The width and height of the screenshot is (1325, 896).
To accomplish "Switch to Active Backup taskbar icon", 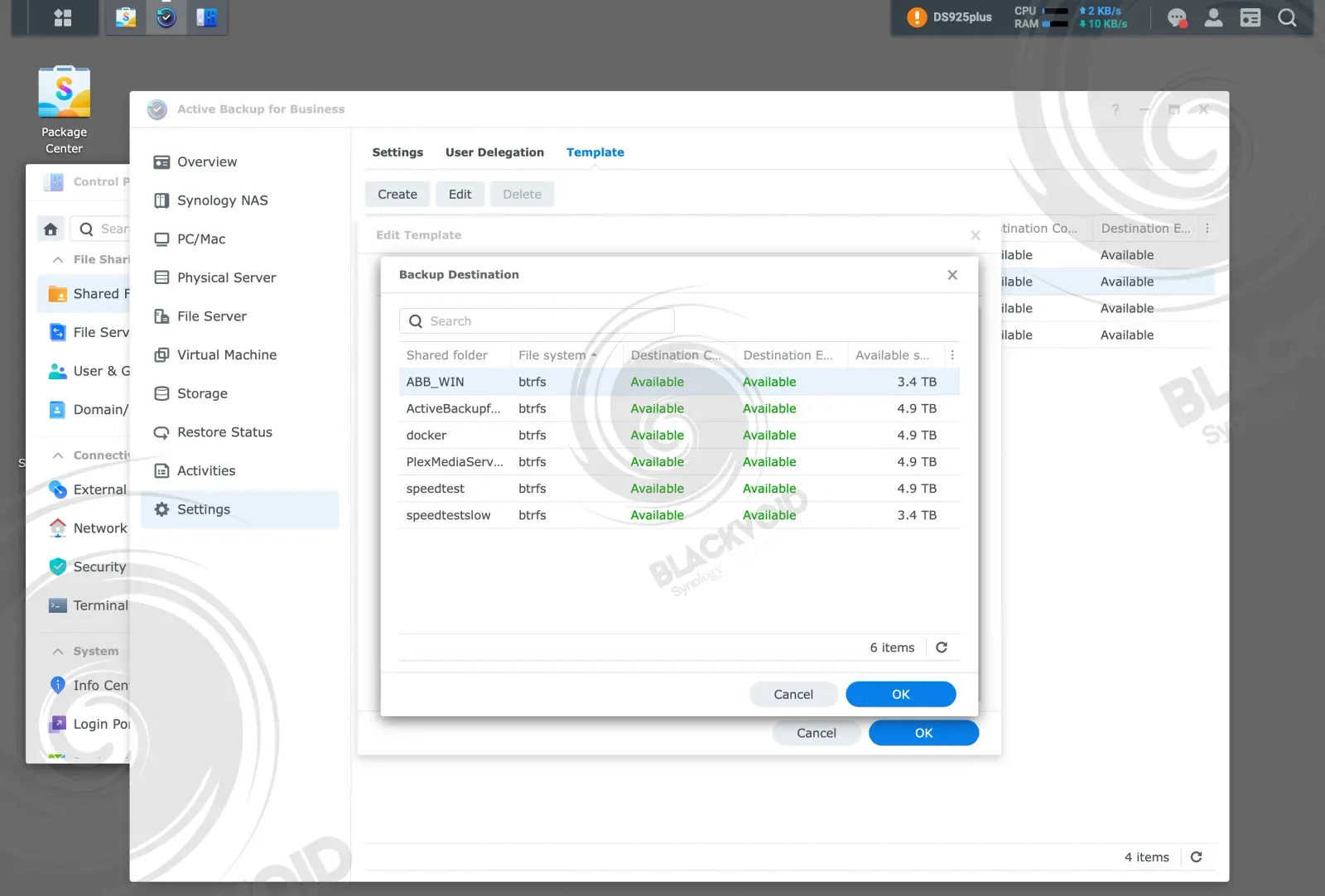I will (x=166, y=17).
